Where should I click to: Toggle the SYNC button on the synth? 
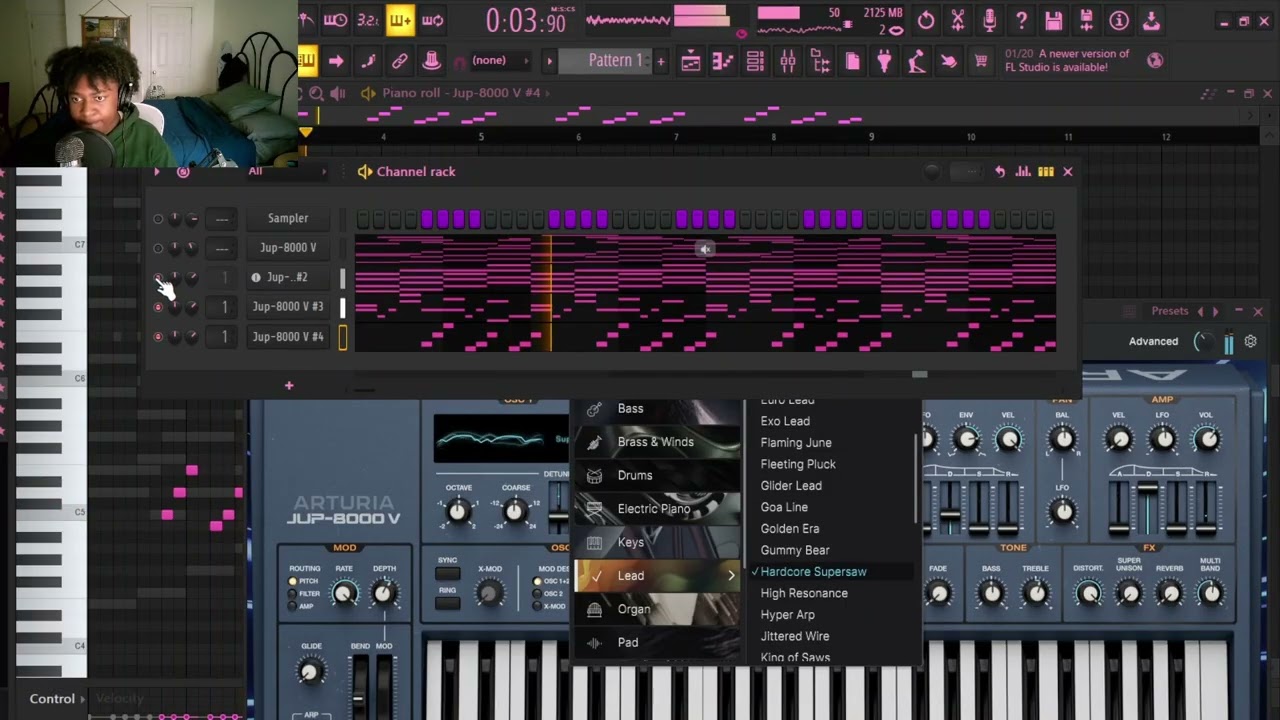(448, 573)
